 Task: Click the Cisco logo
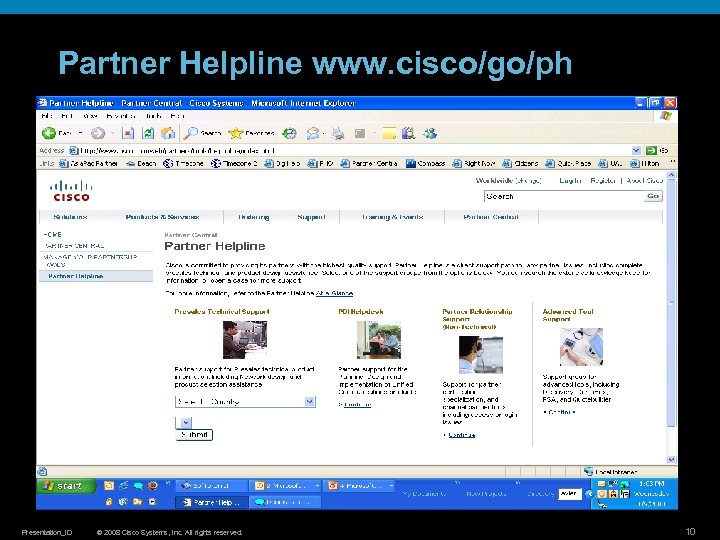coord(71,191)
